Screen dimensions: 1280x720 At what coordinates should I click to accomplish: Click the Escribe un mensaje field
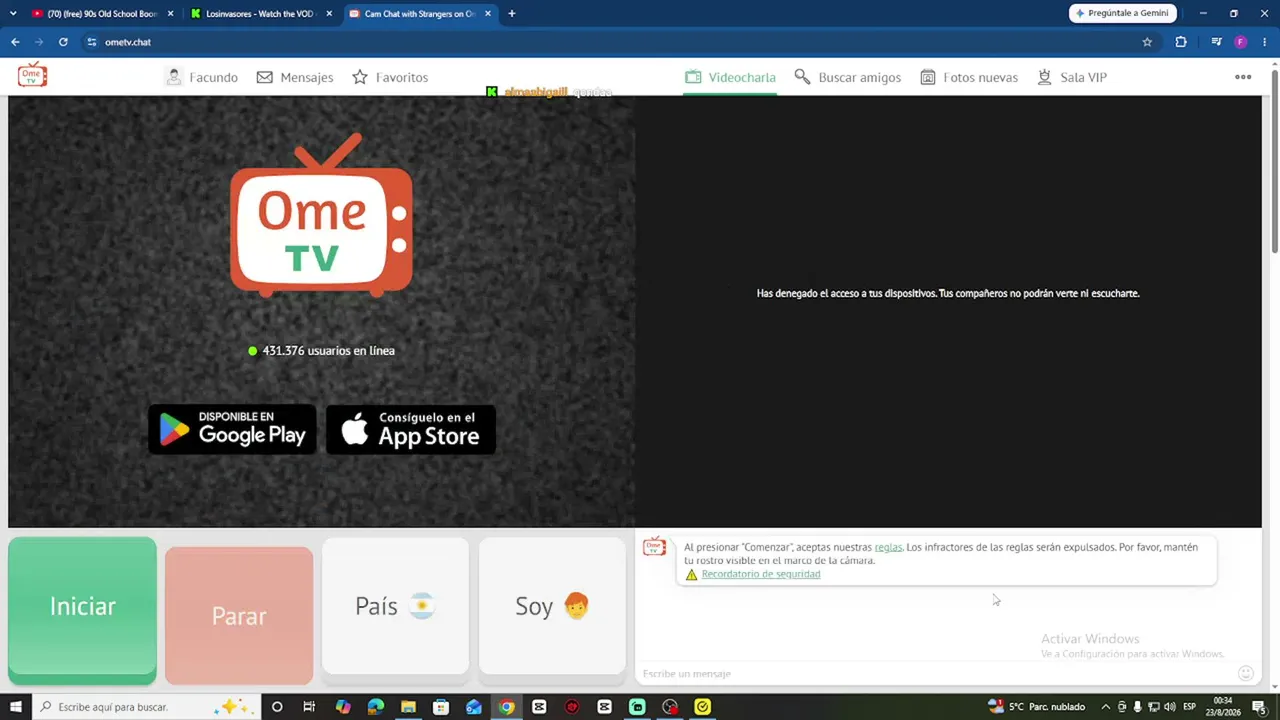point(935,673)
